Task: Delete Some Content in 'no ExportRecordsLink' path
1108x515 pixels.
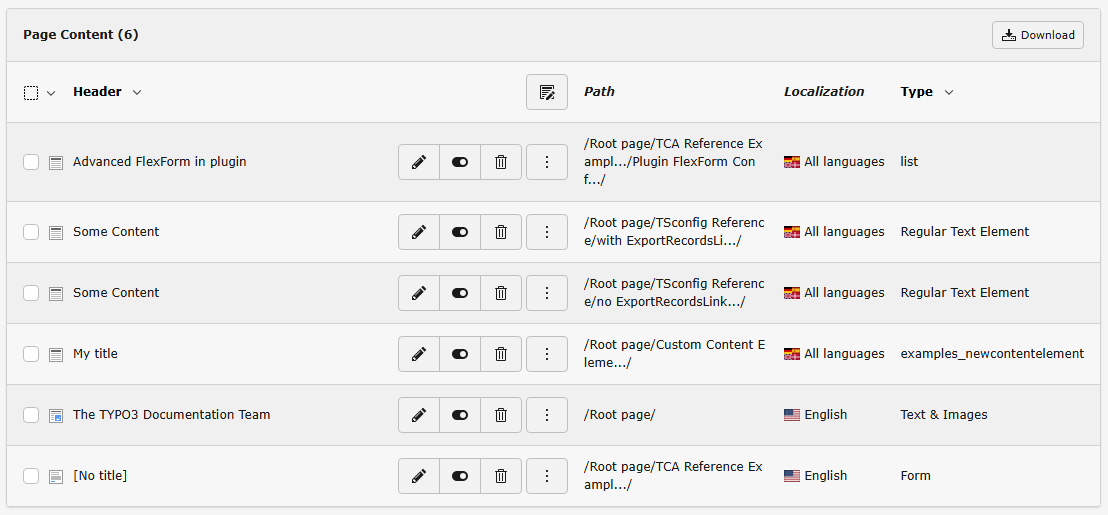Action: point(501,292)
